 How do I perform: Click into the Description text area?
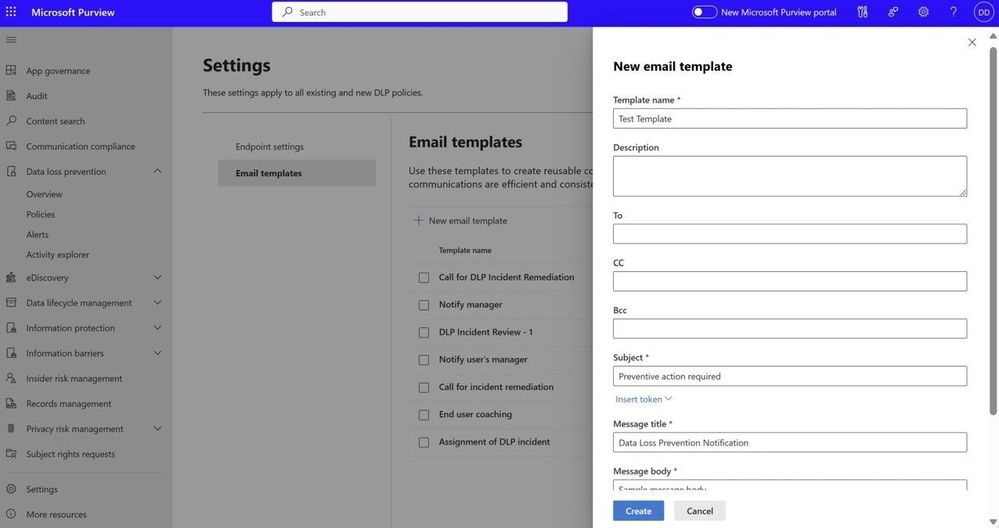(x=789, y=176)
